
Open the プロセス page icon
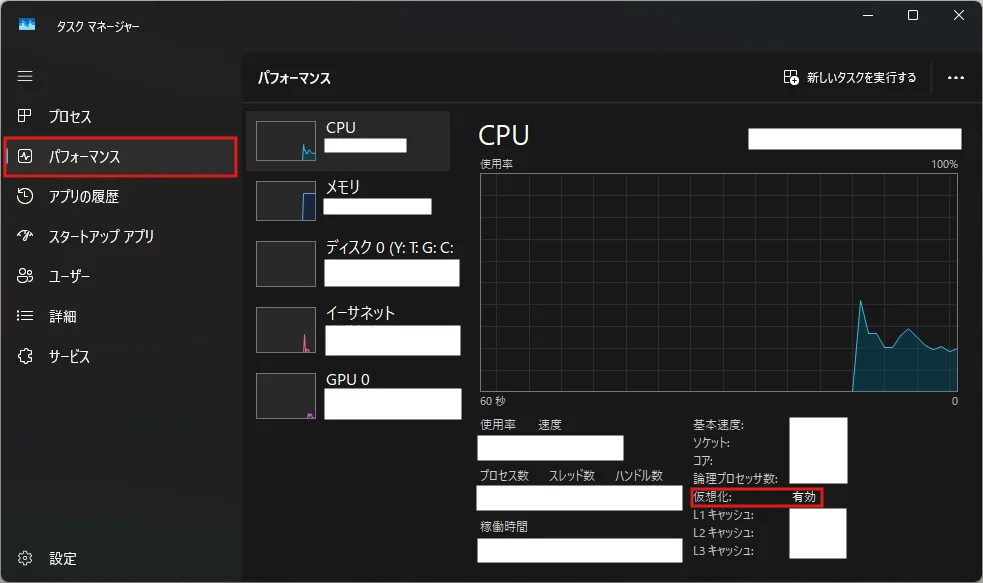tap(24, 116)
